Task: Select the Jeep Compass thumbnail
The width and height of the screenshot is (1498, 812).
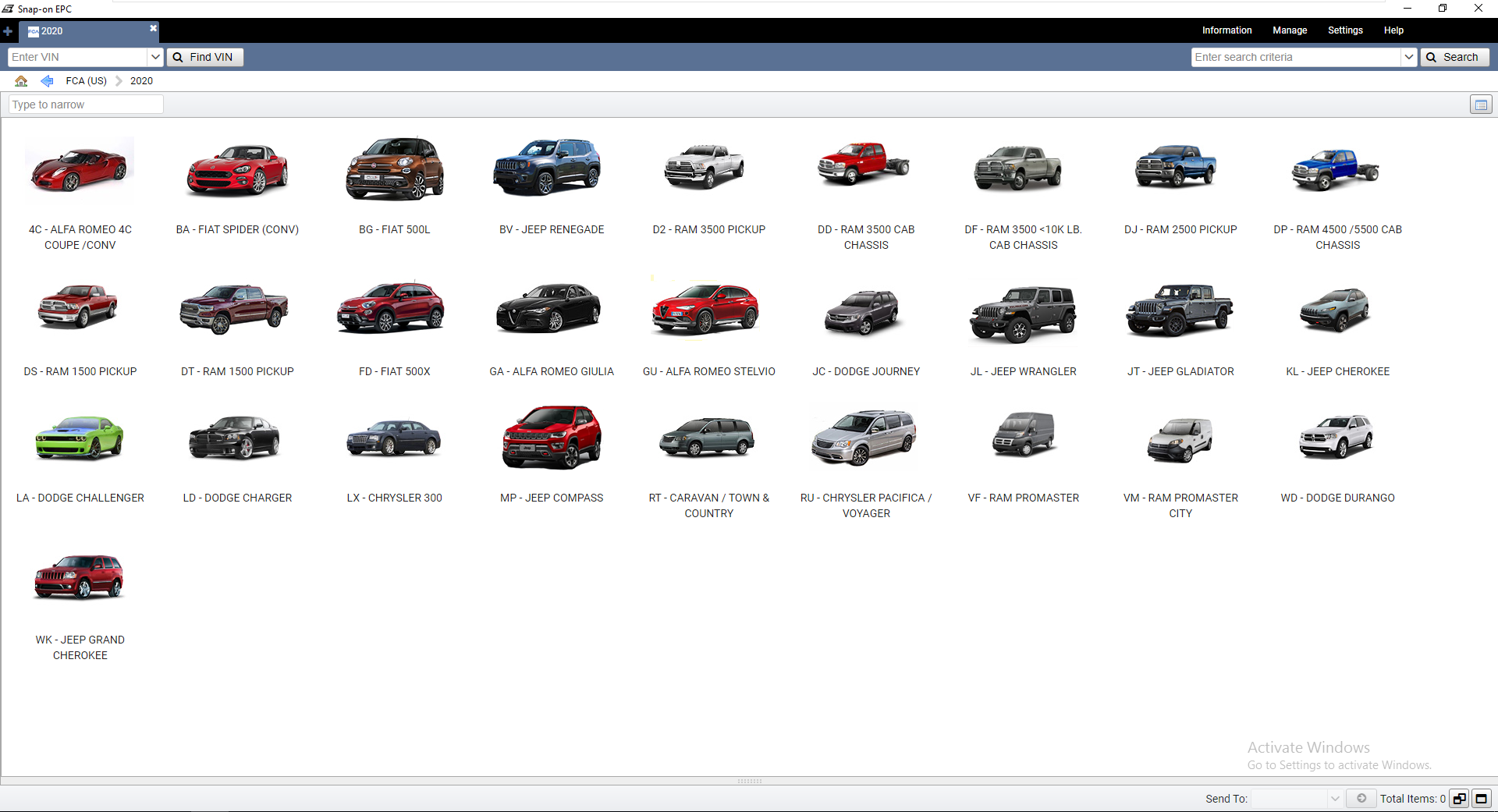Action: point(552,438)
